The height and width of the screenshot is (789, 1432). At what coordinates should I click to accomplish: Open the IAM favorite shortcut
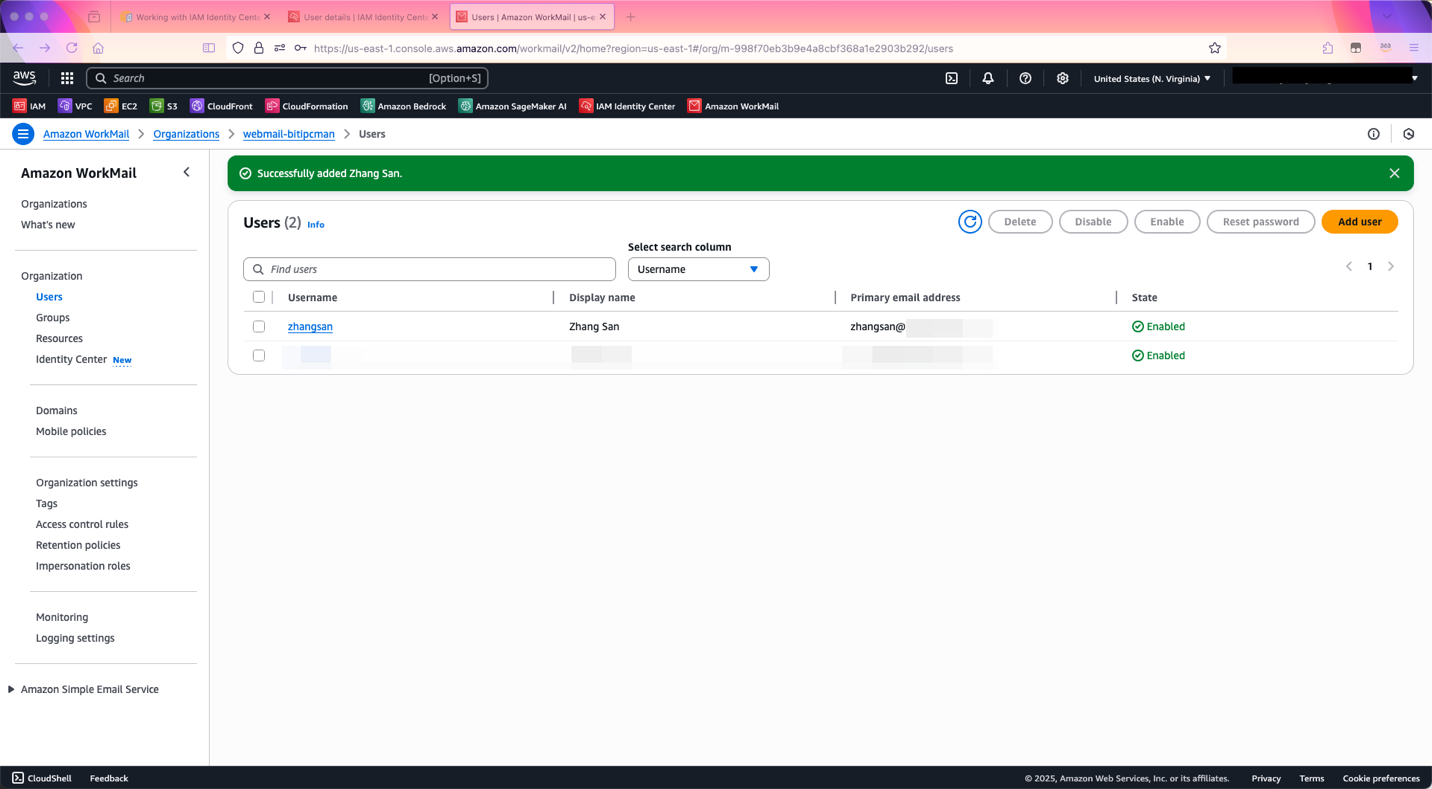coord(29,106)
